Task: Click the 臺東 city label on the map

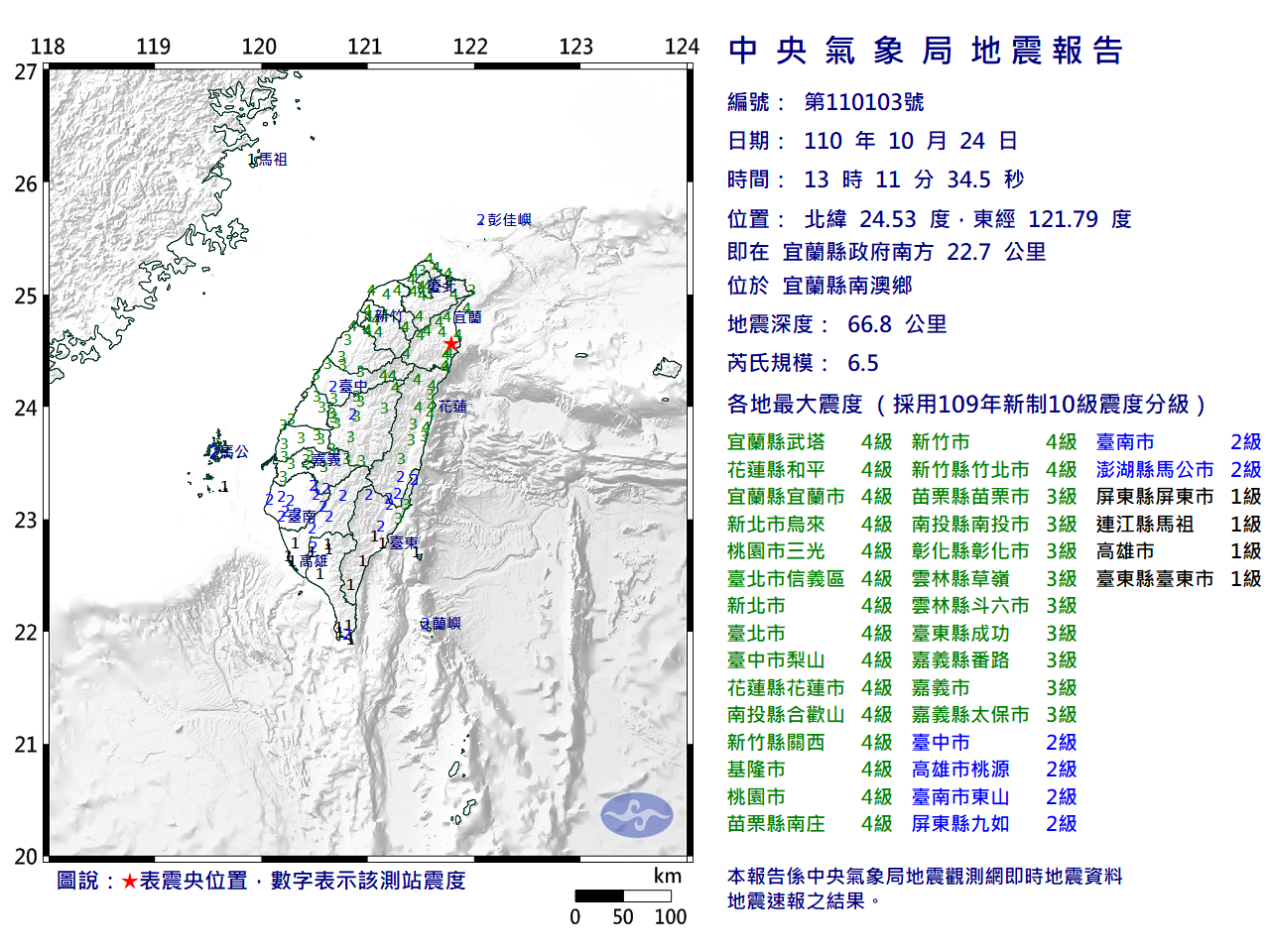Action: pyautogui.click(x=403, y=542)
